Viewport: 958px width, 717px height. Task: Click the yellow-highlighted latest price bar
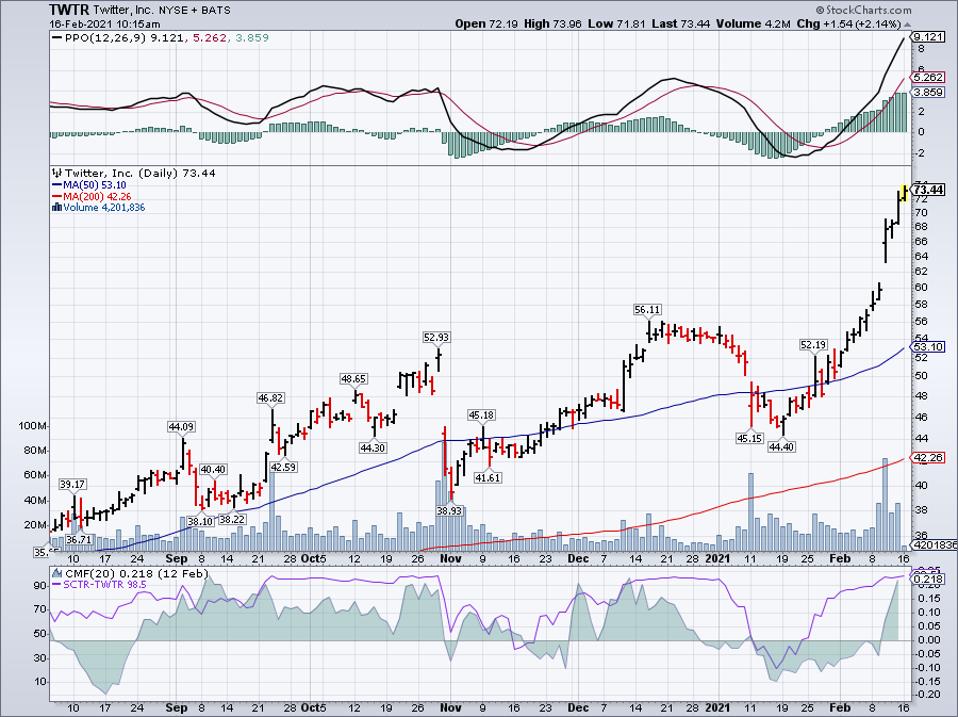click(904, 193)
